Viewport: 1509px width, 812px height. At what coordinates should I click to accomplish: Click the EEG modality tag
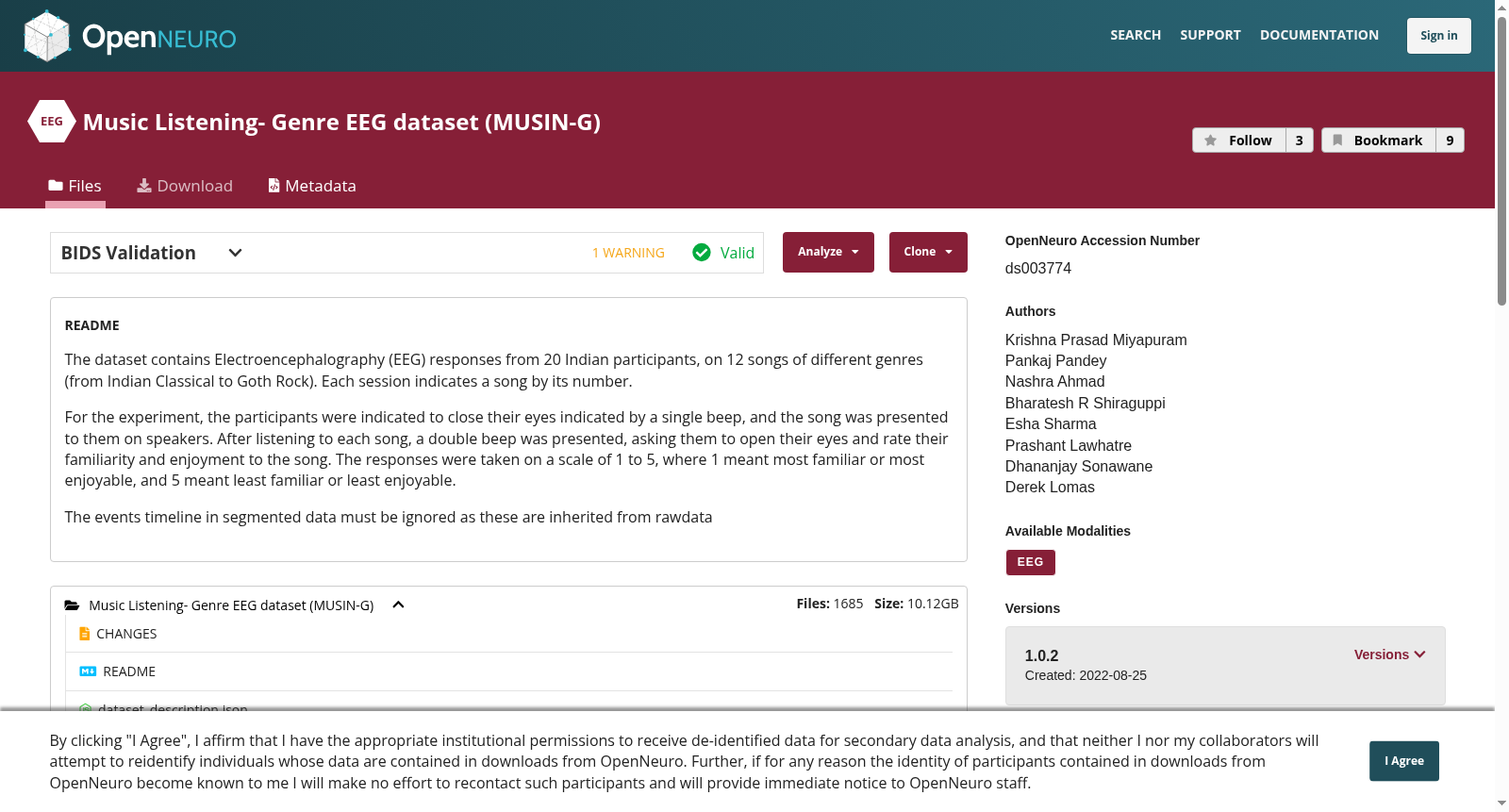(x=1030, y=562)
